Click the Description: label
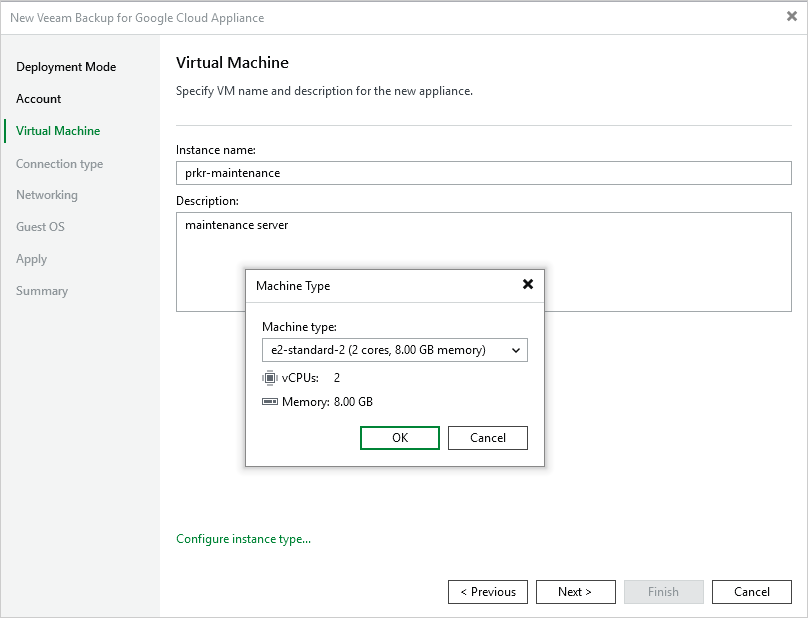Image resolution: width=808 pixels, height=618 pixels. [207, 201]
